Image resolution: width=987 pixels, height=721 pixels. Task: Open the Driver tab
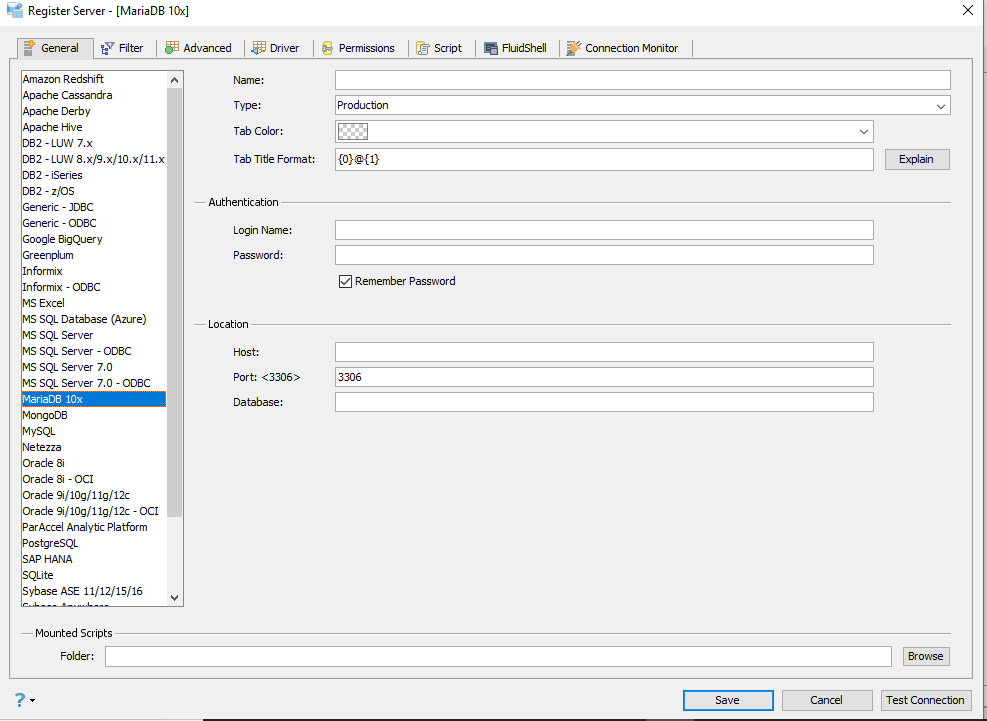click(x=276, y=48)
